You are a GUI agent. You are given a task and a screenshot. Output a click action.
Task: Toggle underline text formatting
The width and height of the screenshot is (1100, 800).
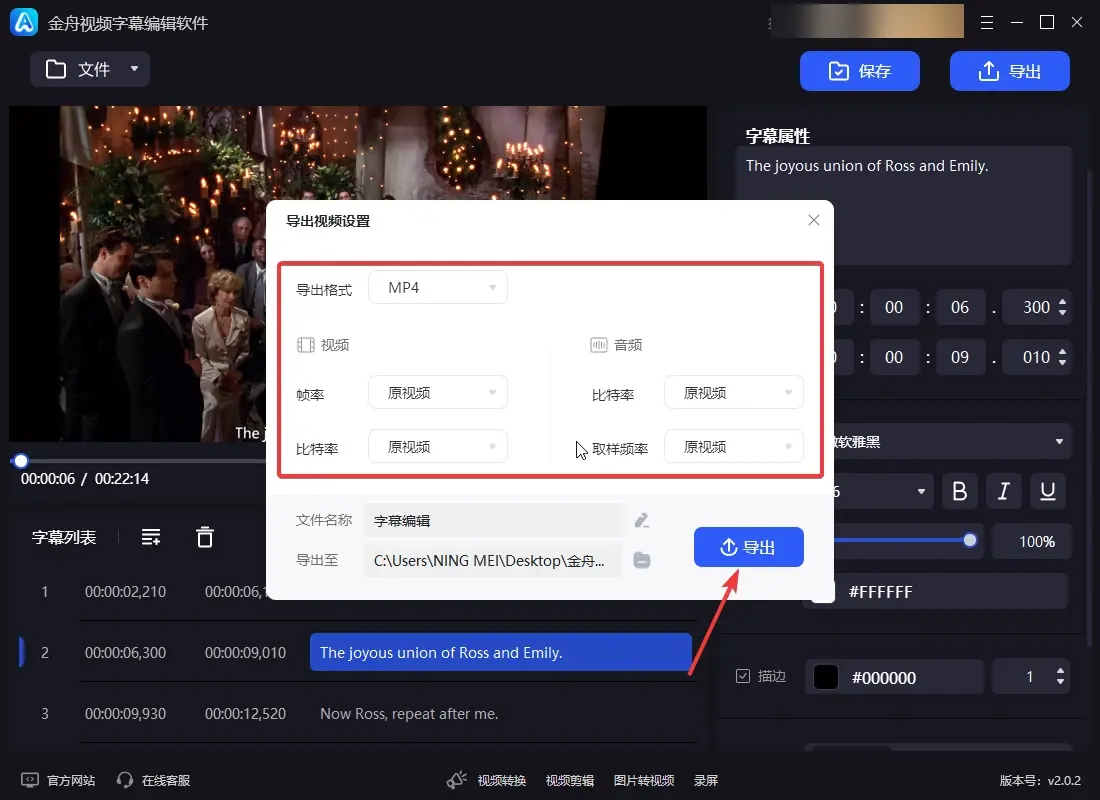click(x=1048, y=491)
